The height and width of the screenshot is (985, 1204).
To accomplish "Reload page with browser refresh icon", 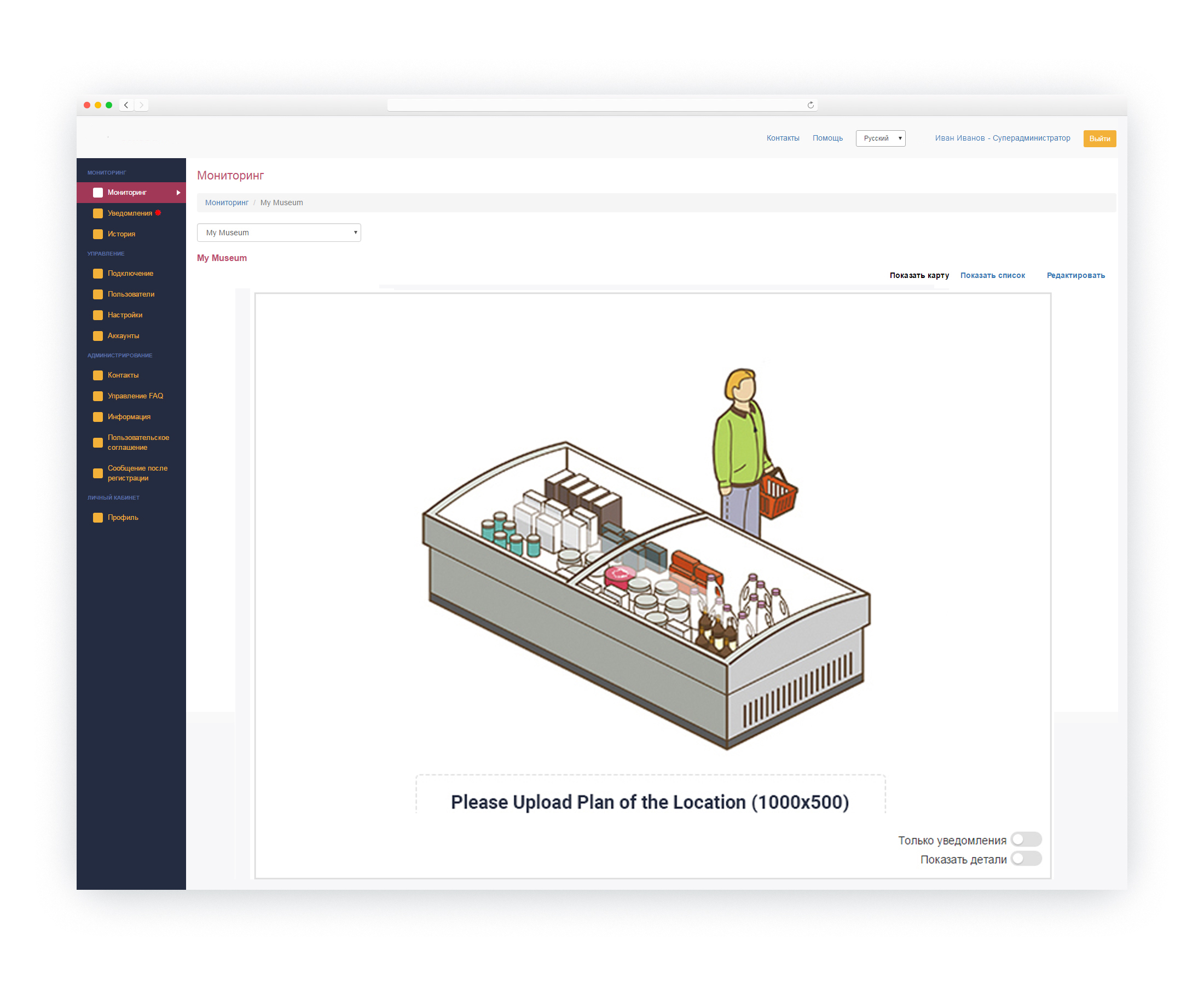I will 810,105.
